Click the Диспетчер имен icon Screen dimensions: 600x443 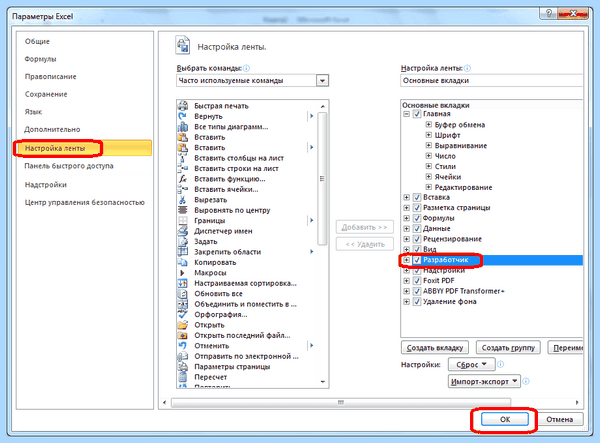click(x=183, y=231)
